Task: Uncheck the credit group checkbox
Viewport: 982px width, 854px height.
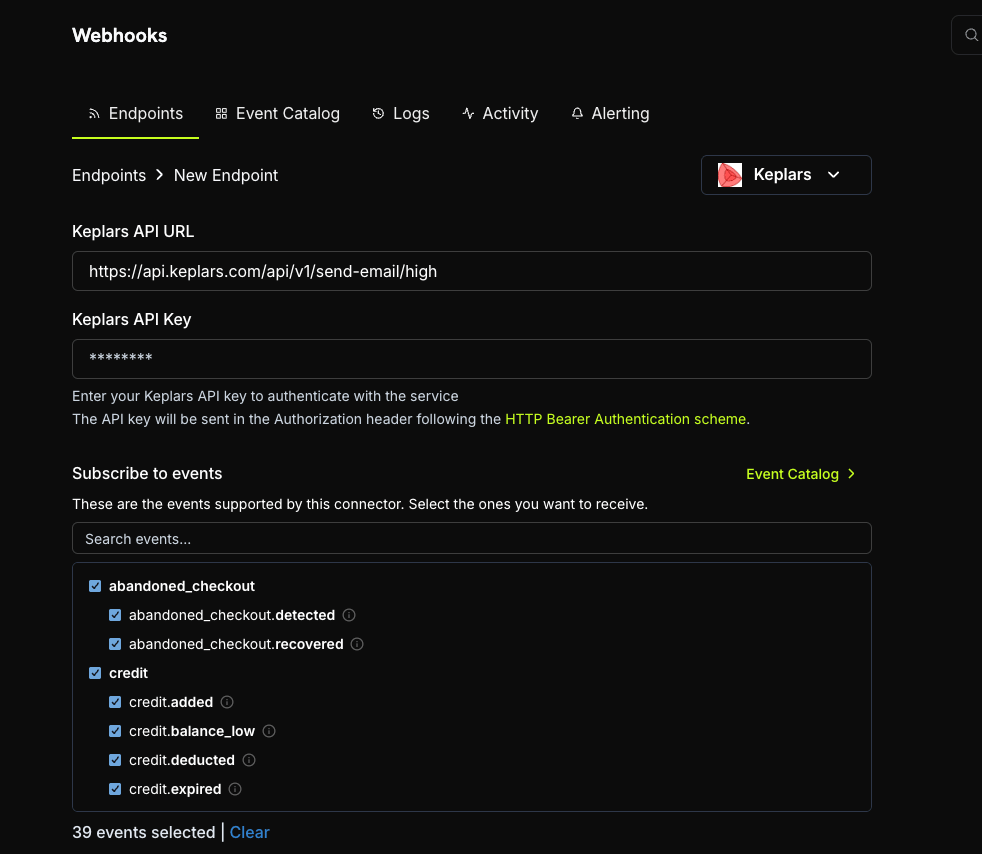Action: click(95, 673)
